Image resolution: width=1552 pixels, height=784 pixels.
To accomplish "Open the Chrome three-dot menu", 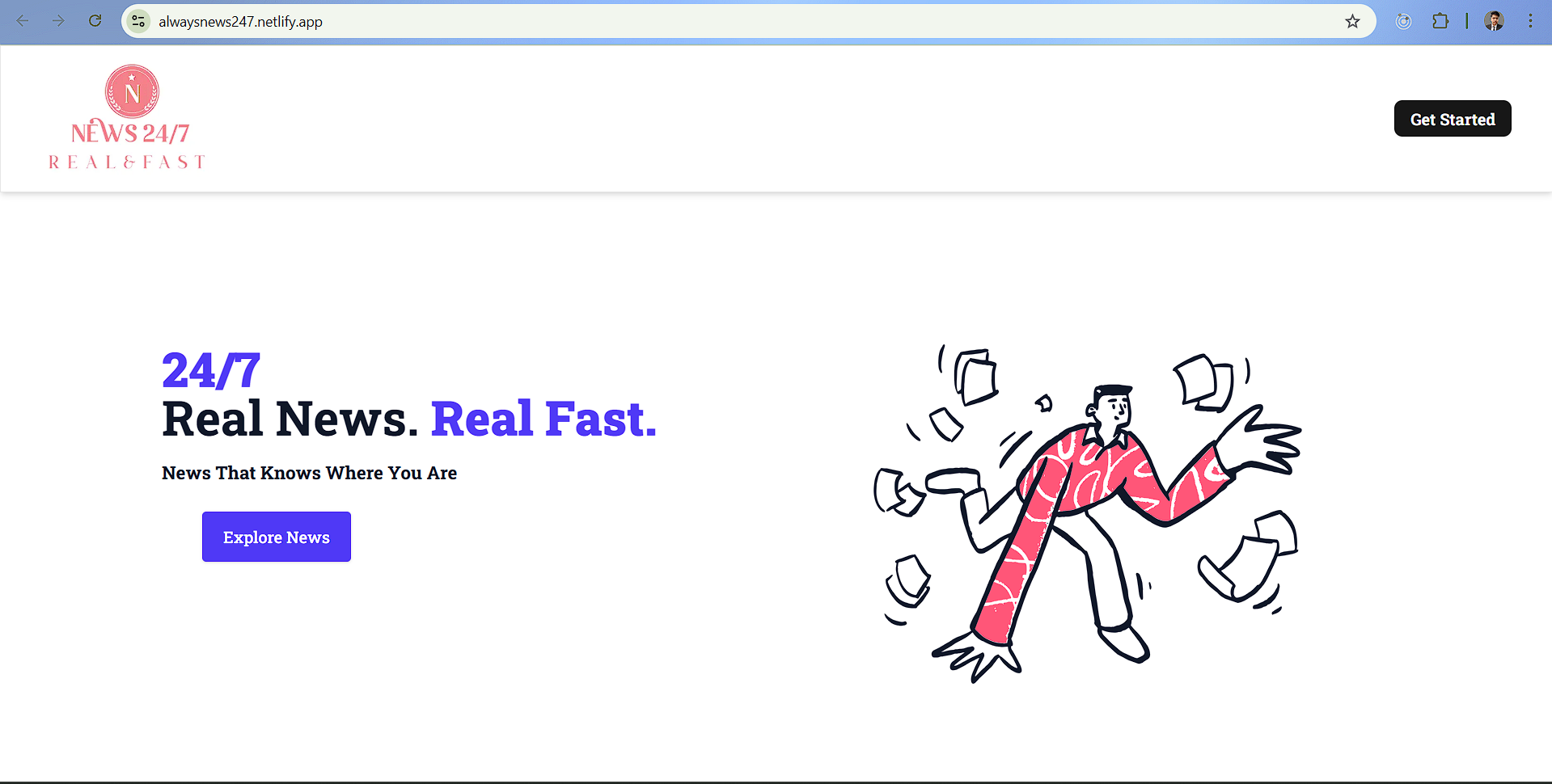I will 1530,22.
